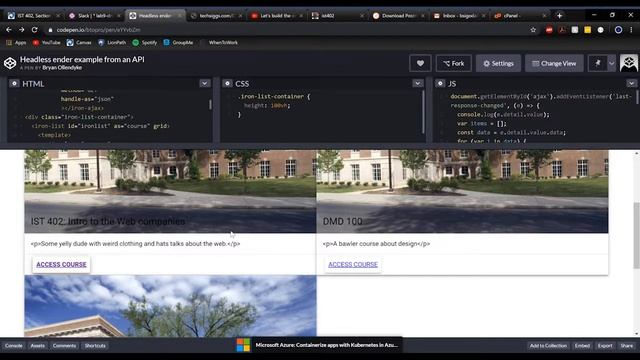
Task: Click the DMD 100 course card image
Action: click(x=462, y=191)
